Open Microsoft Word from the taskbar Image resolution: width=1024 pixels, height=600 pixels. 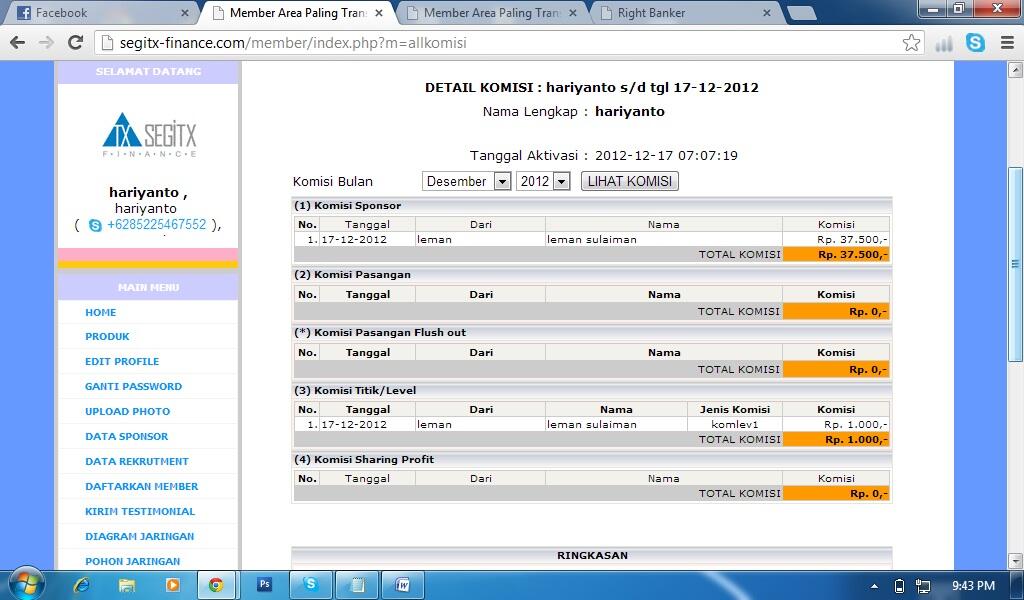click(x=403, y=585)
